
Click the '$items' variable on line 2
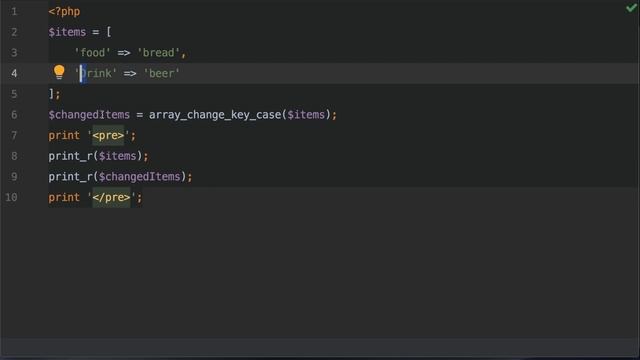(67, 32)
